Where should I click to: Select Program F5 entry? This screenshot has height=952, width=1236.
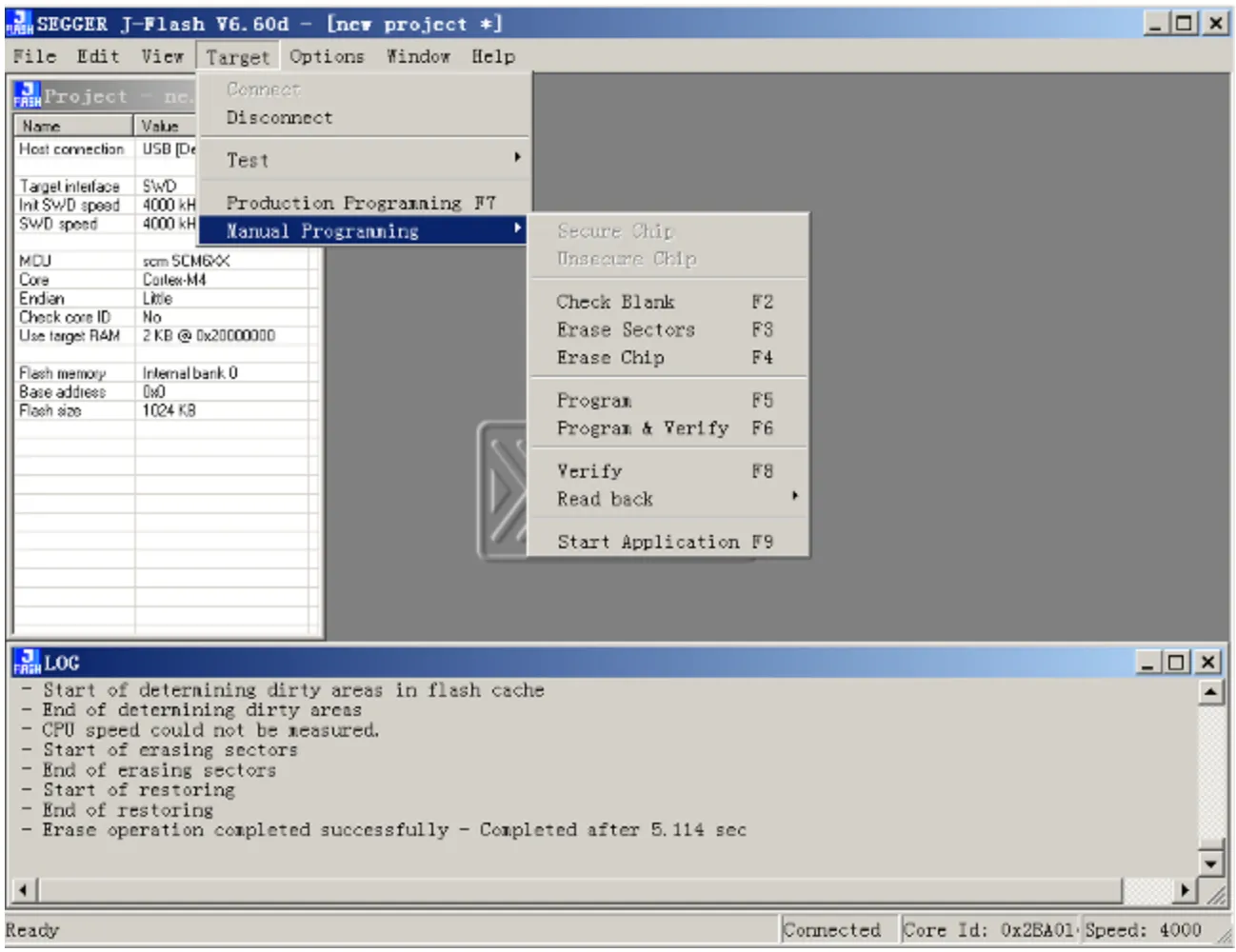(x=668, y=401)
